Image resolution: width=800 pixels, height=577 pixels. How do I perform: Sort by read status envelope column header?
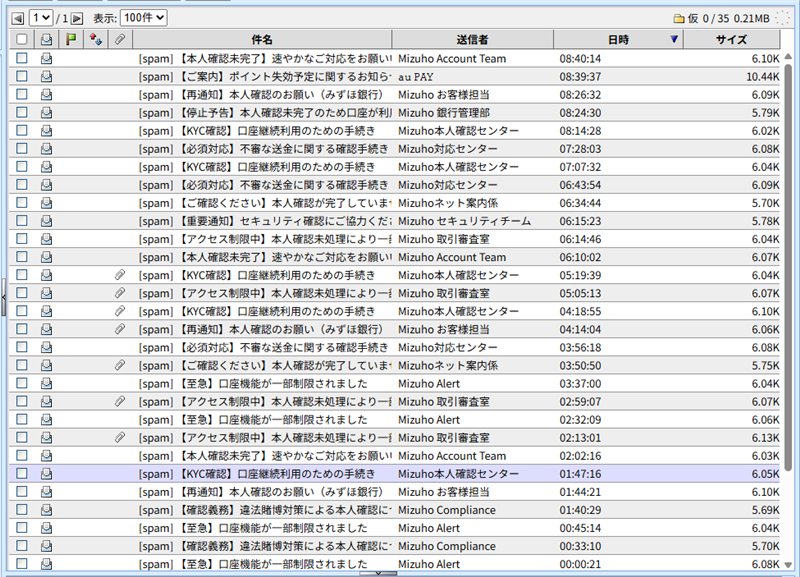coord(46,39)
